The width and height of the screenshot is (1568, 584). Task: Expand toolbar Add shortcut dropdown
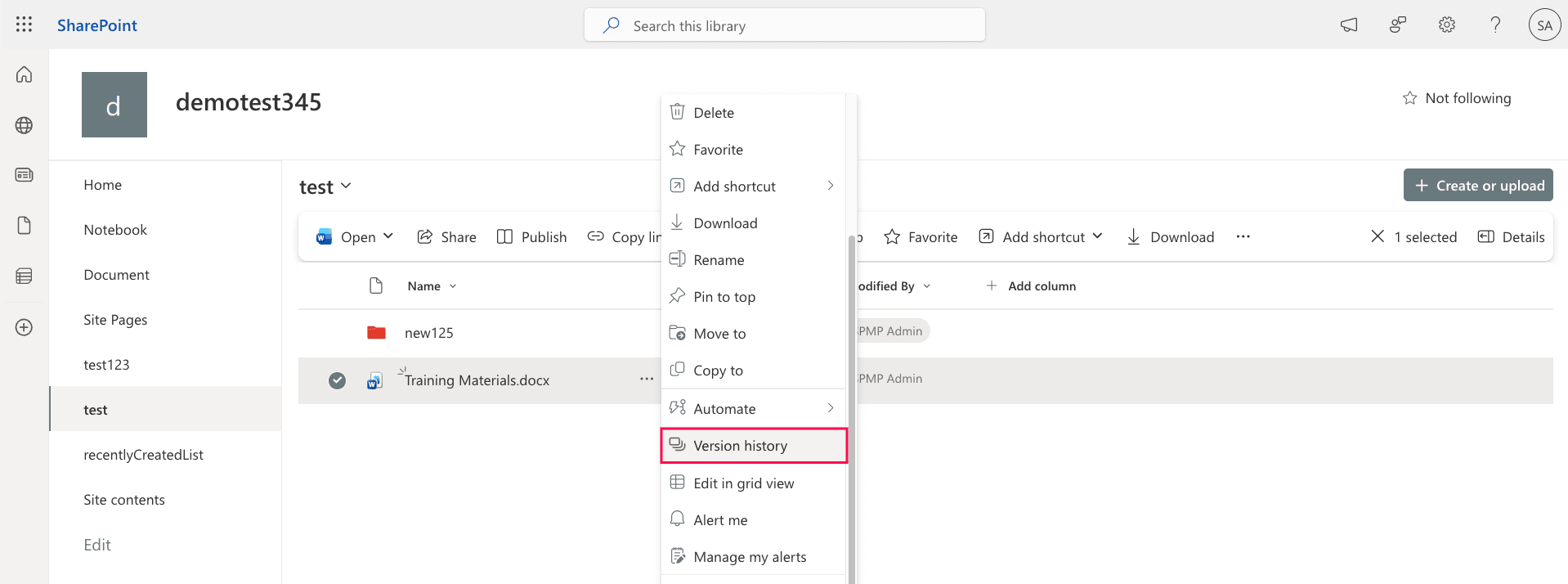(x=1097, y=236)
